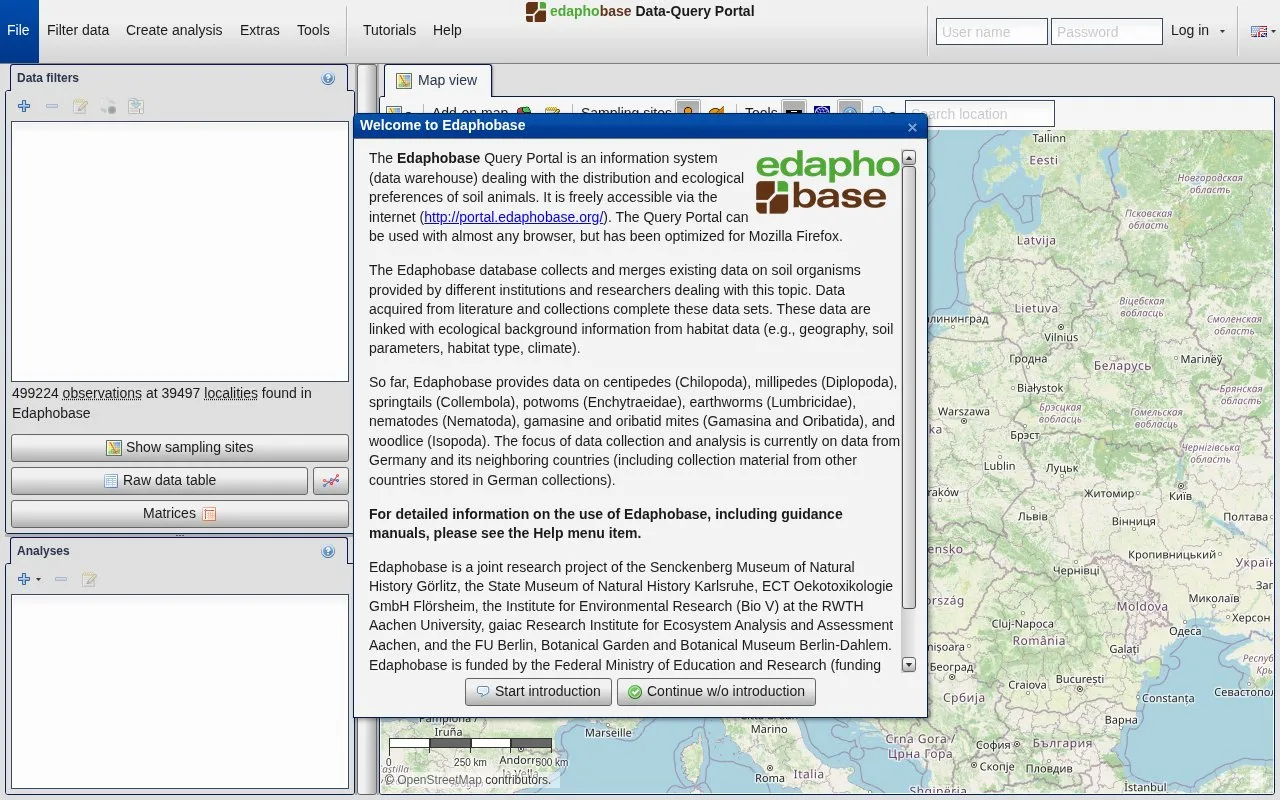Open the Create analysis menu
The image size is (1280, 800).
(x=174, y=30)
